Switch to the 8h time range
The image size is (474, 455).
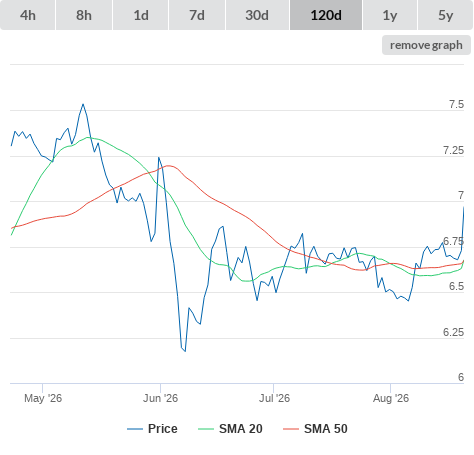click(x=84, y=15)
